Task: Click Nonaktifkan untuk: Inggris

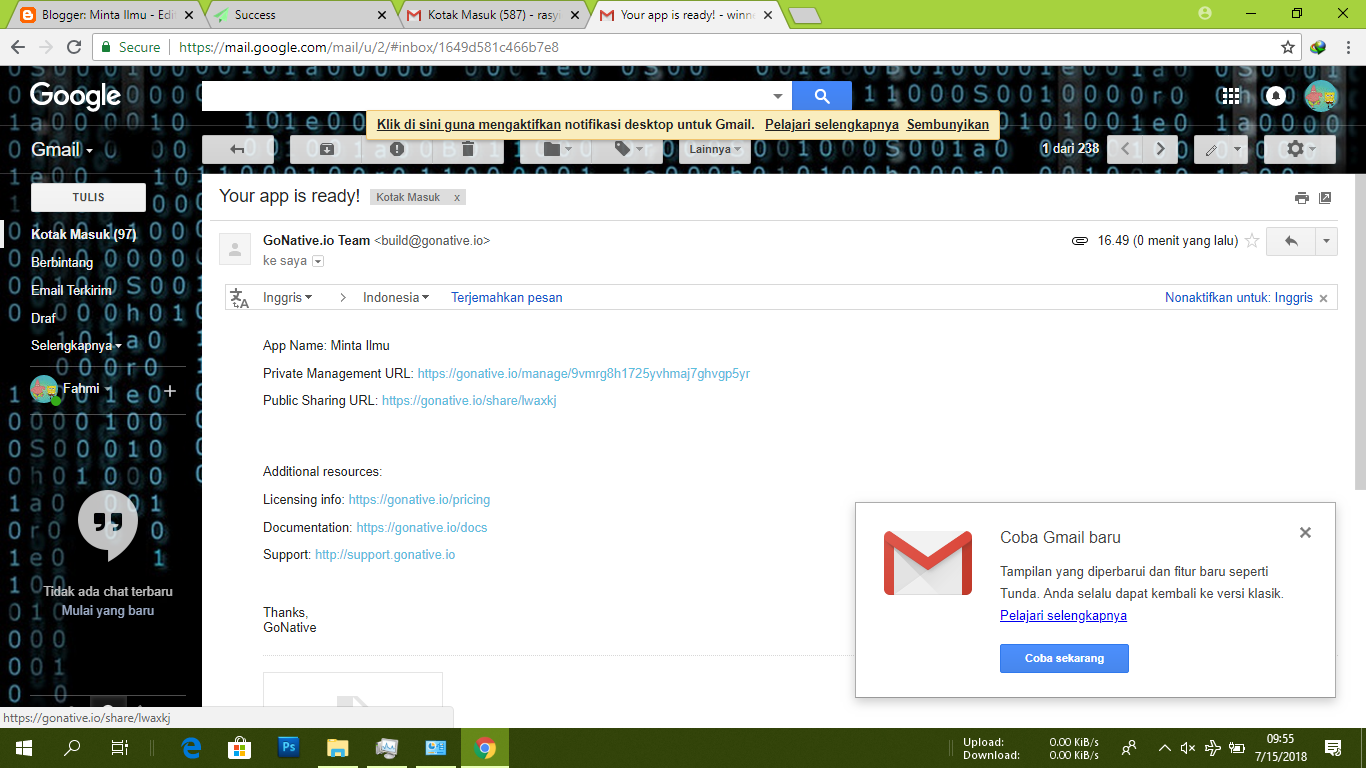Action: 1239,297
